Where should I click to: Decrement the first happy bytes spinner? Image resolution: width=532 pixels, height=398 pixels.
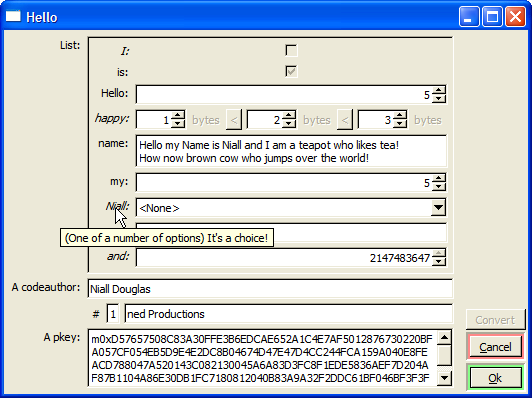(x=177, y=124)
